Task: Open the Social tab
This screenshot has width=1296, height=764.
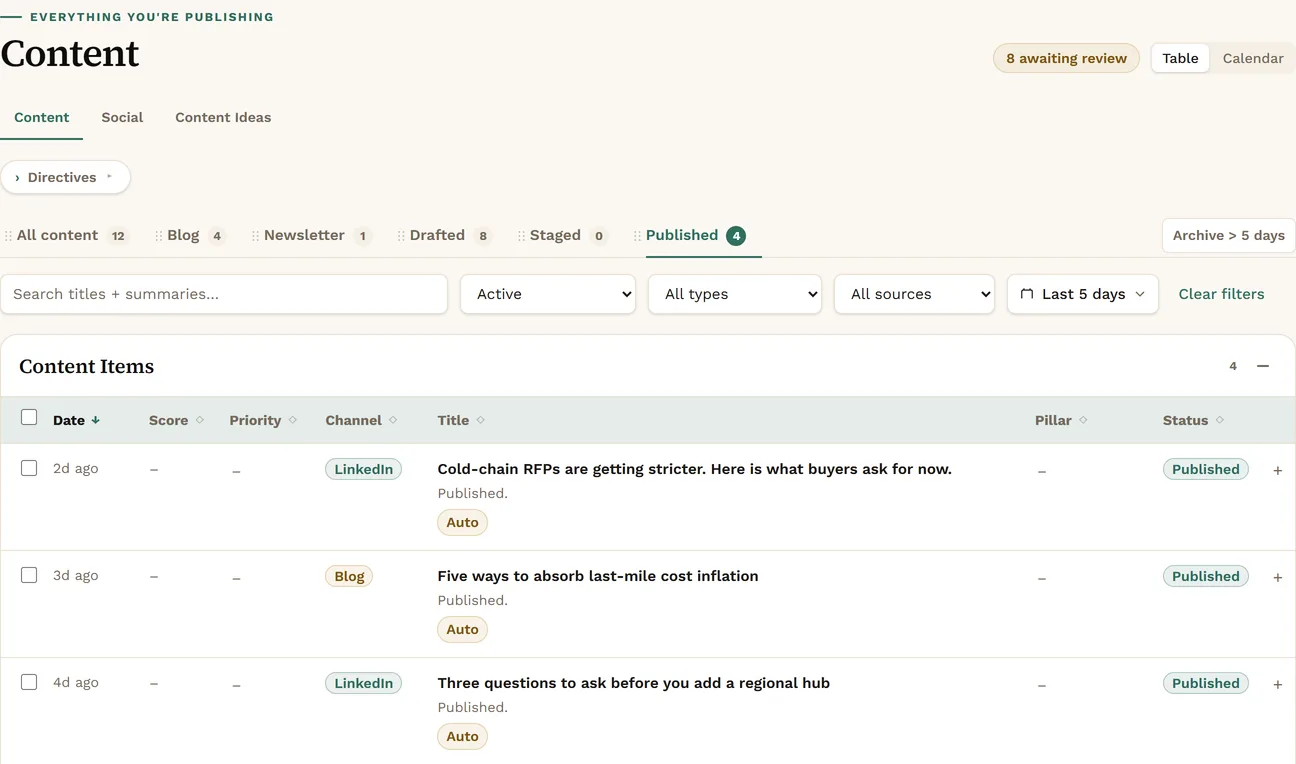Action: (x=122, y=117)
